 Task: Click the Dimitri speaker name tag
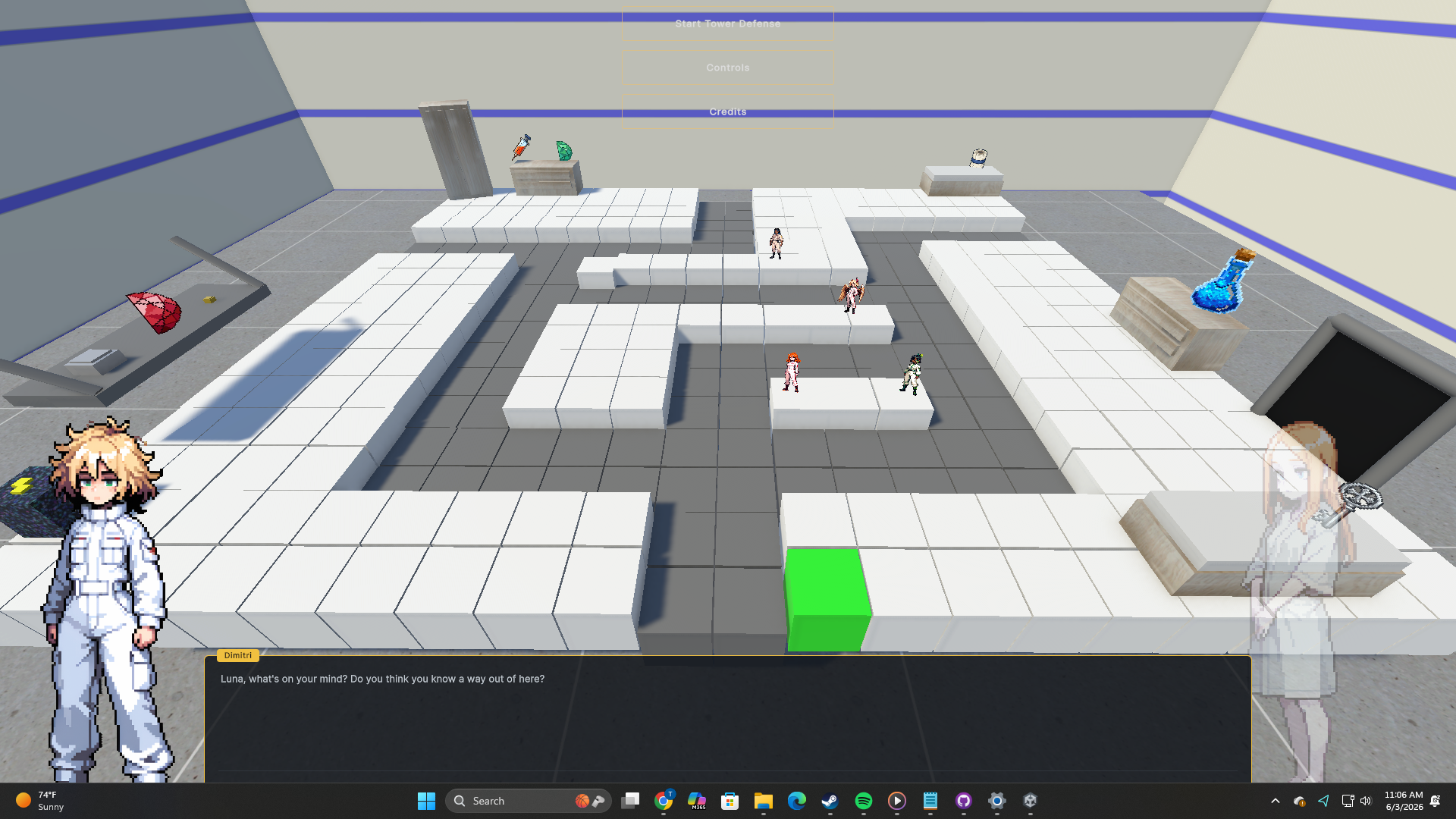coord(237,655)
